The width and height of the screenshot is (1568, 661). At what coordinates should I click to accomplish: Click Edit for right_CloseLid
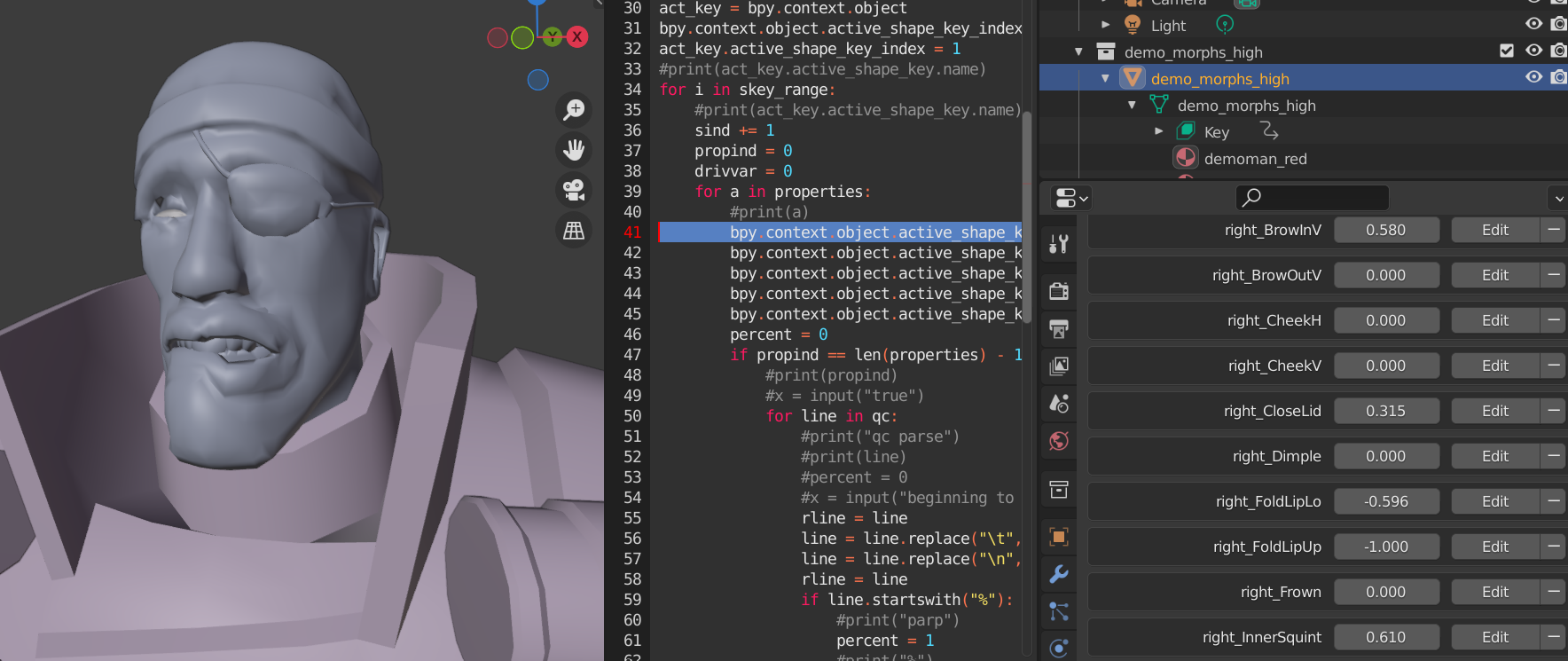pos(1495,411)
